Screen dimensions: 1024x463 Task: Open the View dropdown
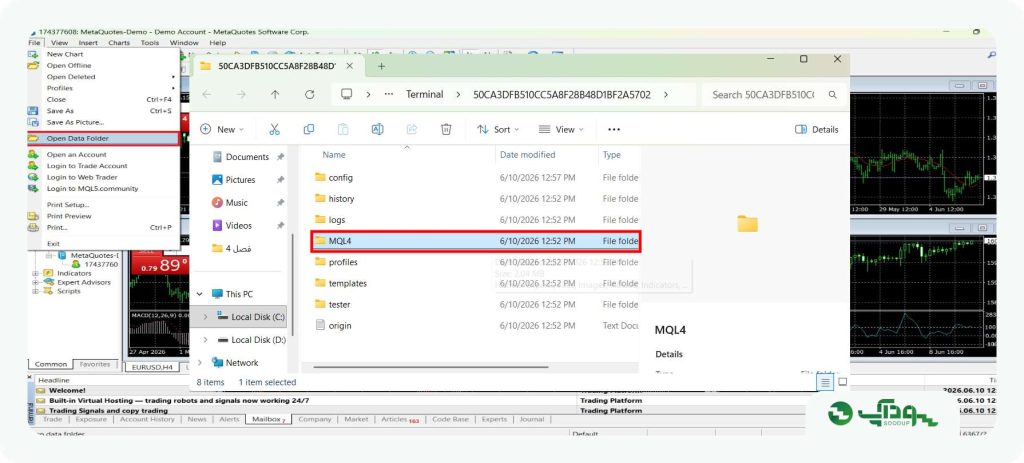click(x=561, y=129)
